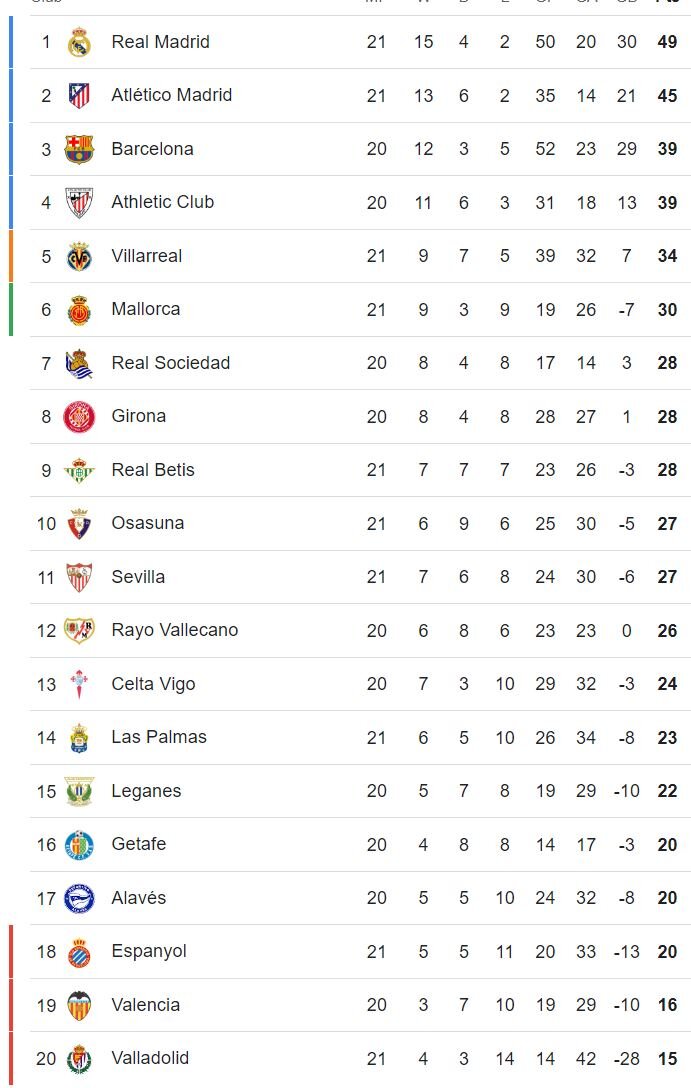The height and width of the screenshot is (1088, 691).
Task: Click the Villarreal yellow crest
Action: [x=79, y=256]
